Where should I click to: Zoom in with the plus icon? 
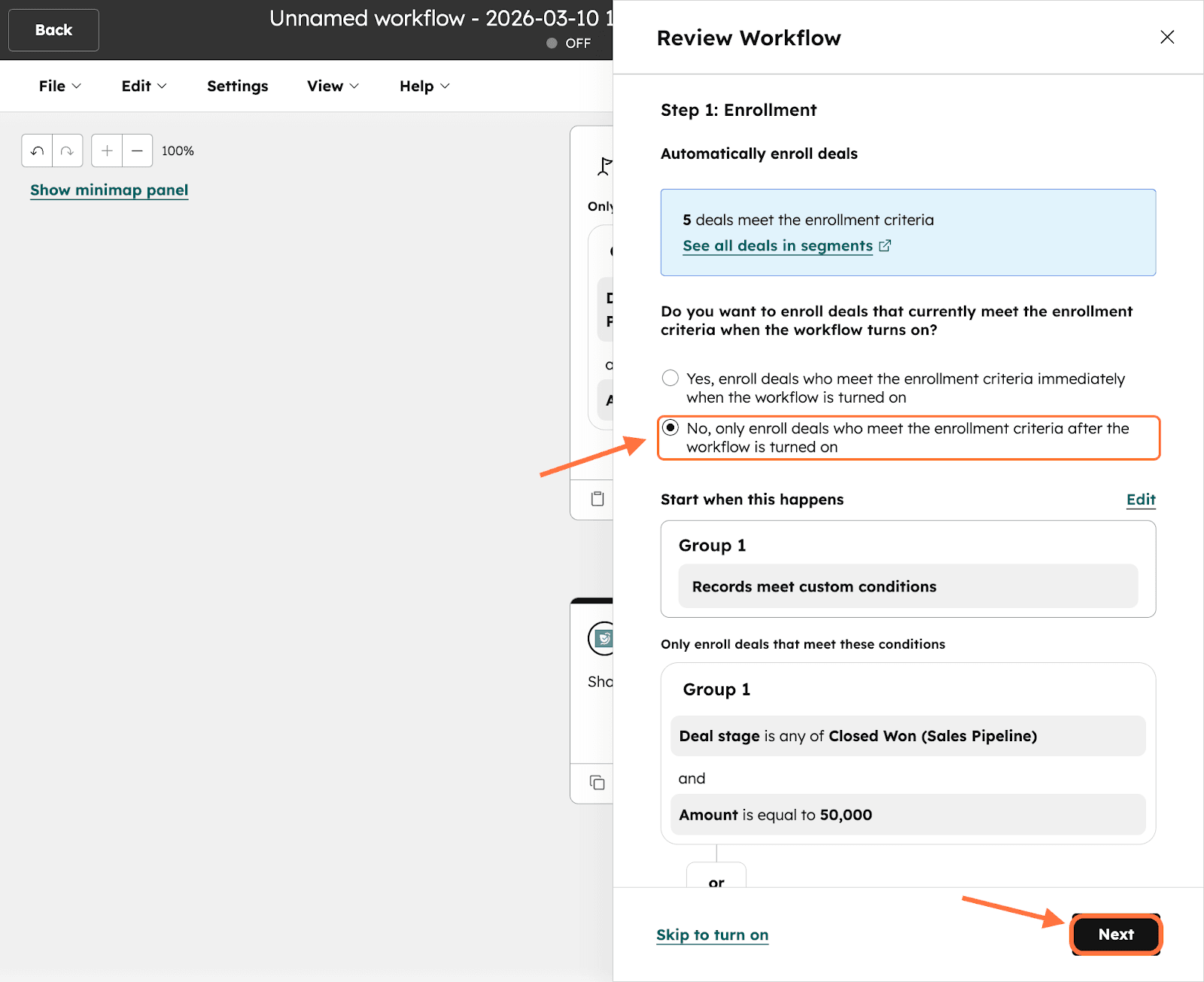[107, 150]
